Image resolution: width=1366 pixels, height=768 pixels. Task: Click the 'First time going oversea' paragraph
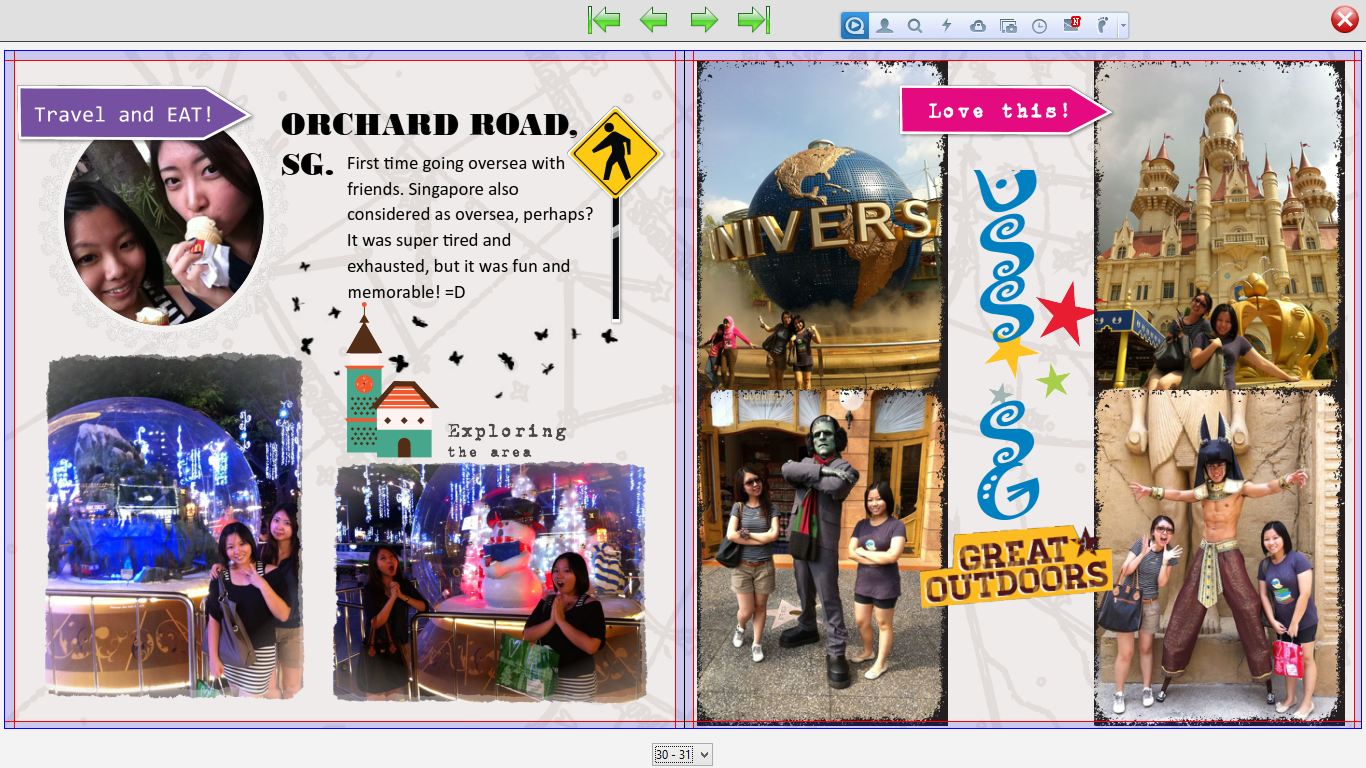[x=471, y=227]
